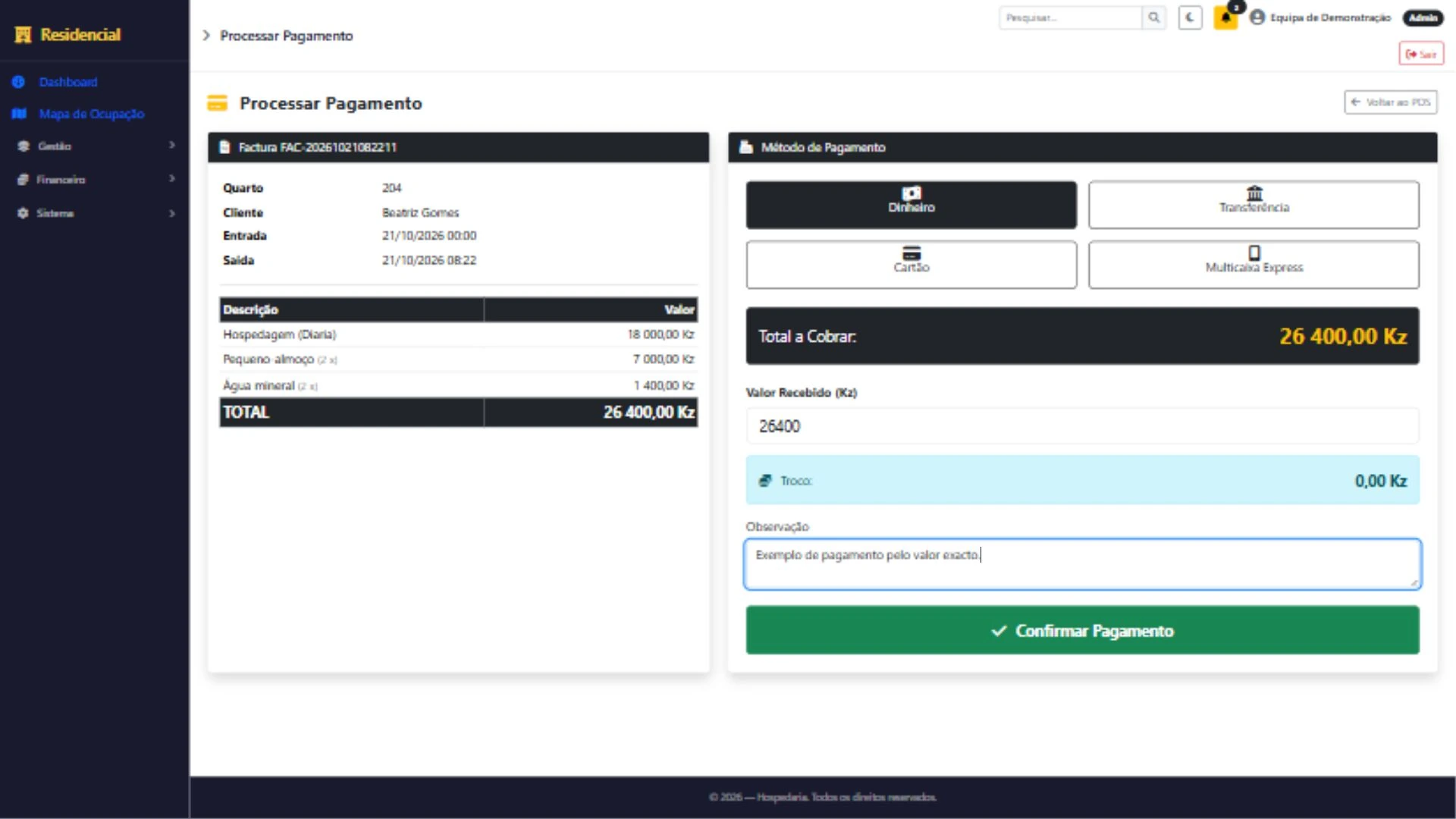Toggle dark mode moon icon

pos(1190,17)
